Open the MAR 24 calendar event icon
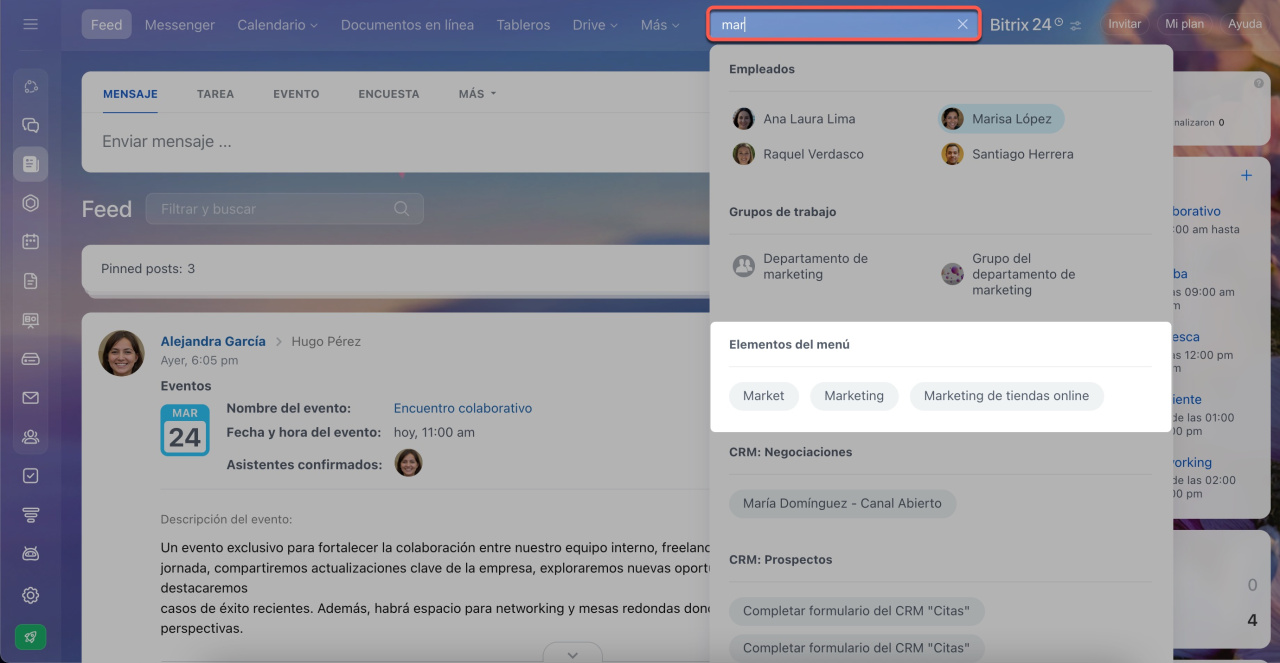Image resolution: width=1280 pixels, height=663 pixels. point(185,430)
